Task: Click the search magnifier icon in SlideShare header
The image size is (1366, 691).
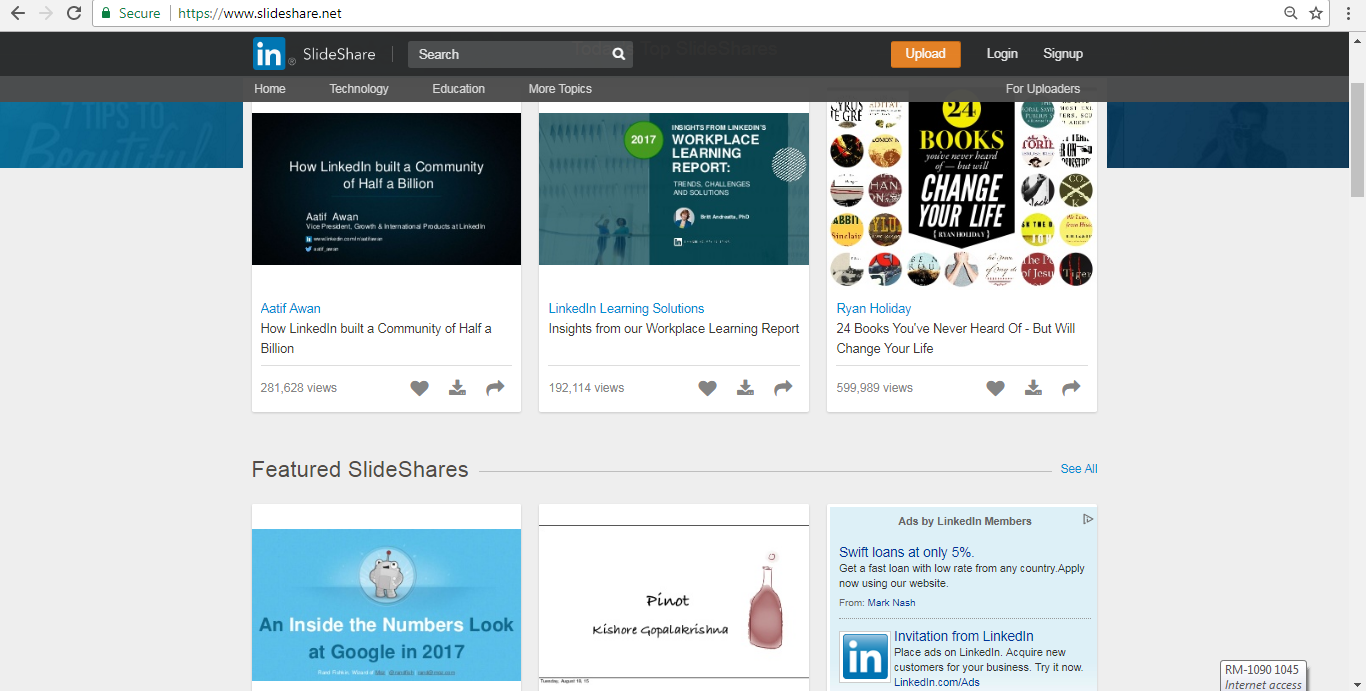Action: coord(619,54)
